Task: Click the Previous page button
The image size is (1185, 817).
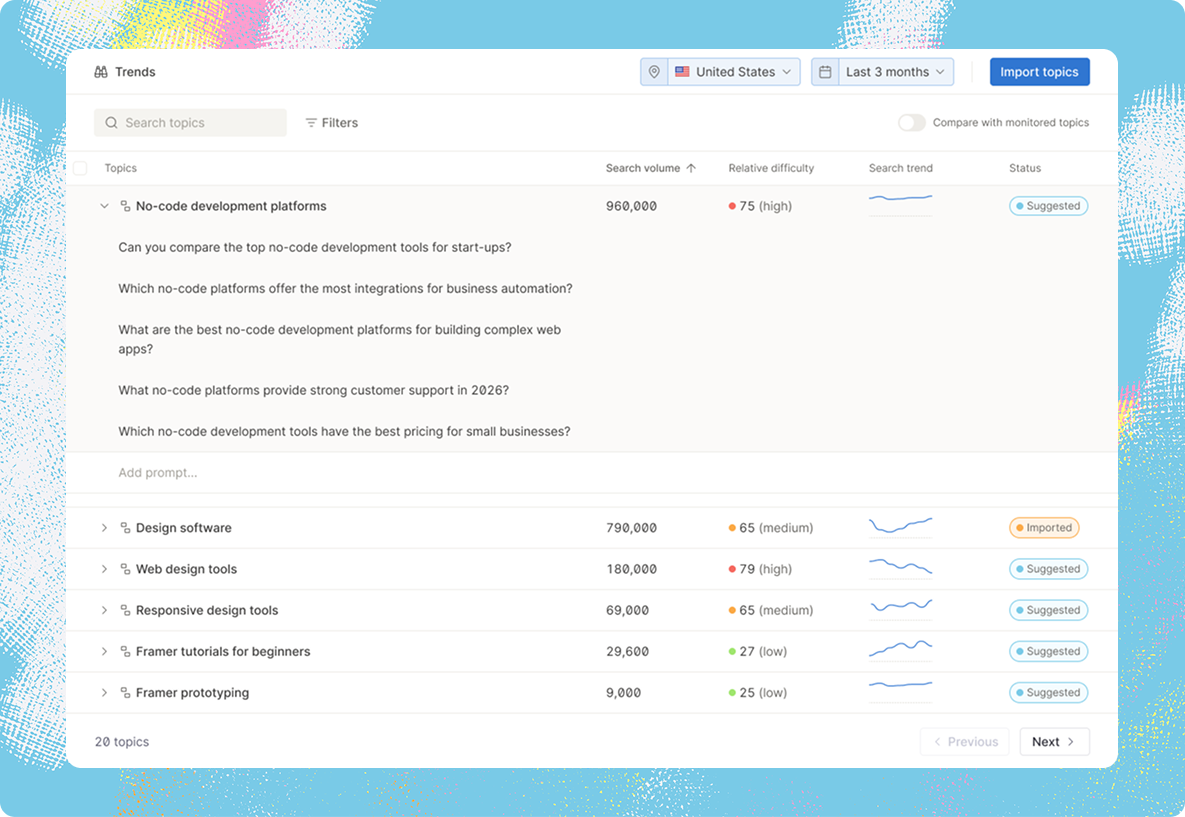Action: tap(966, 741)
